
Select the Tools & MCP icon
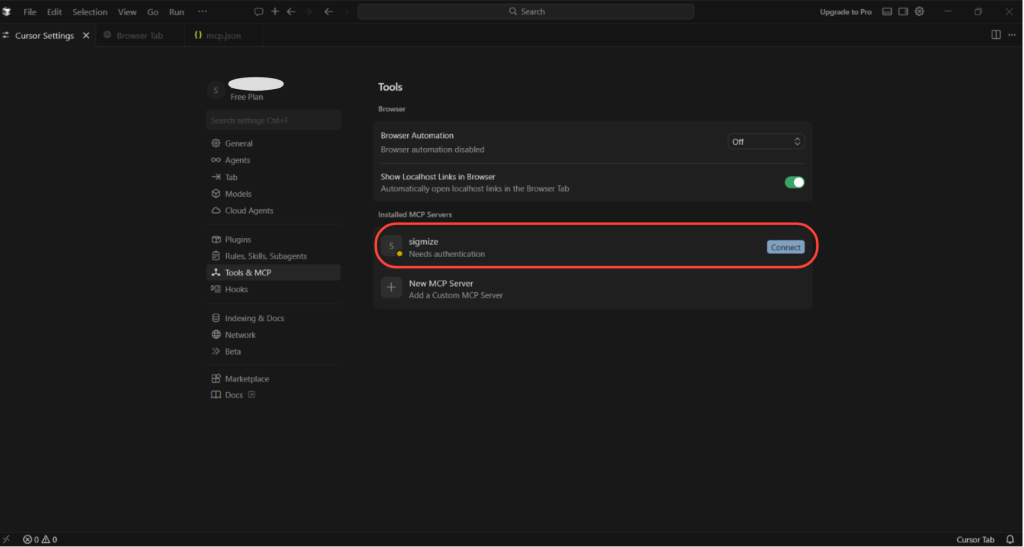point(216,272)
